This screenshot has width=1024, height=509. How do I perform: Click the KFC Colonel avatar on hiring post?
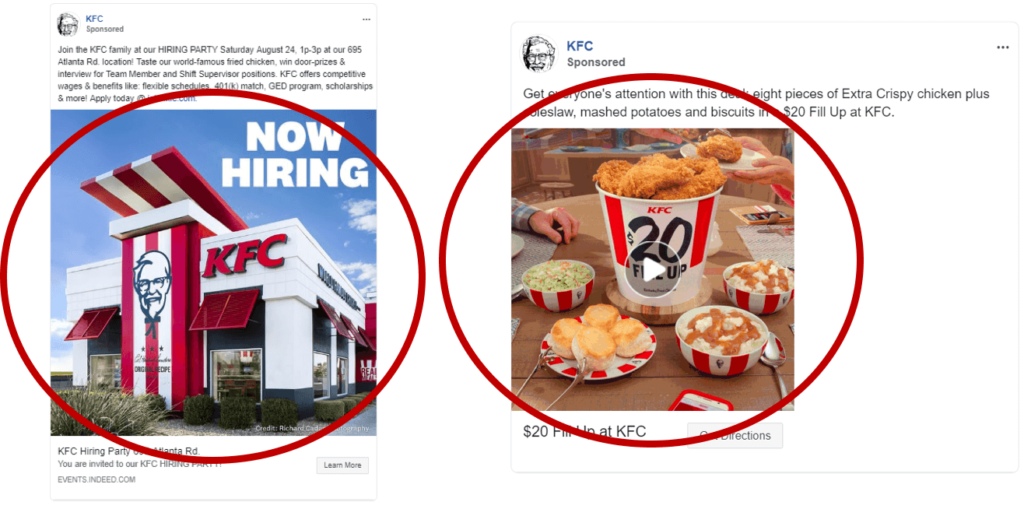click(67, 24)
